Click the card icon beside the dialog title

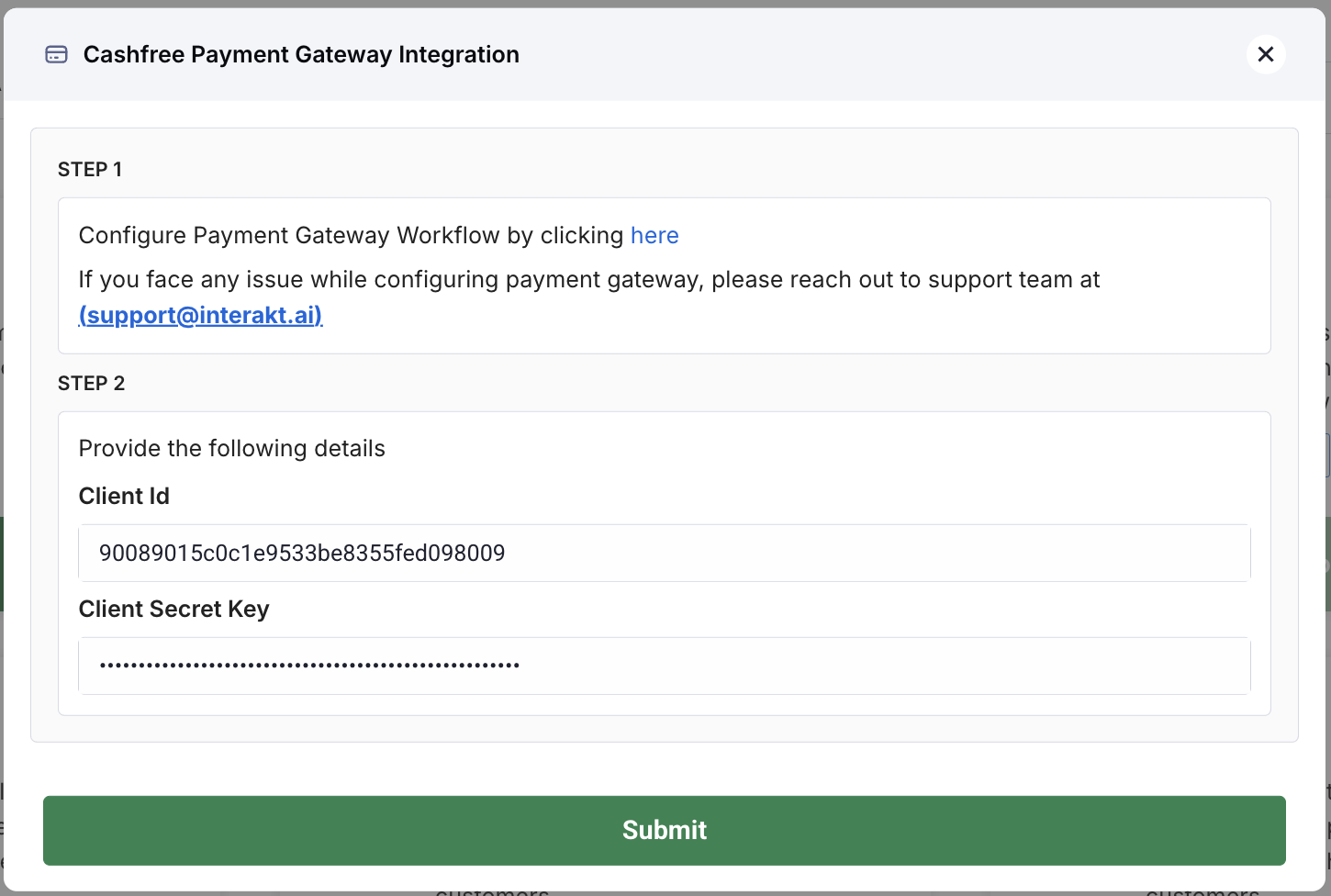[x=57, y=55]
